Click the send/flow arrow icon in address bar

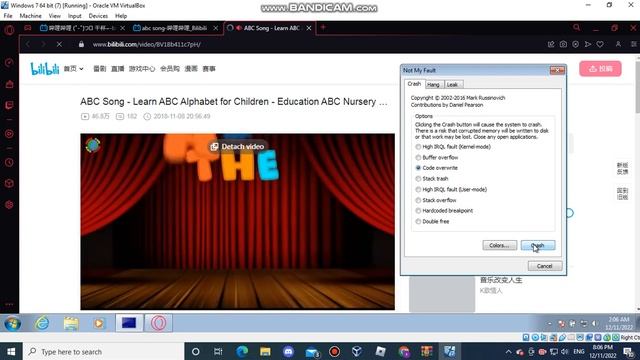tap(588, 44)
